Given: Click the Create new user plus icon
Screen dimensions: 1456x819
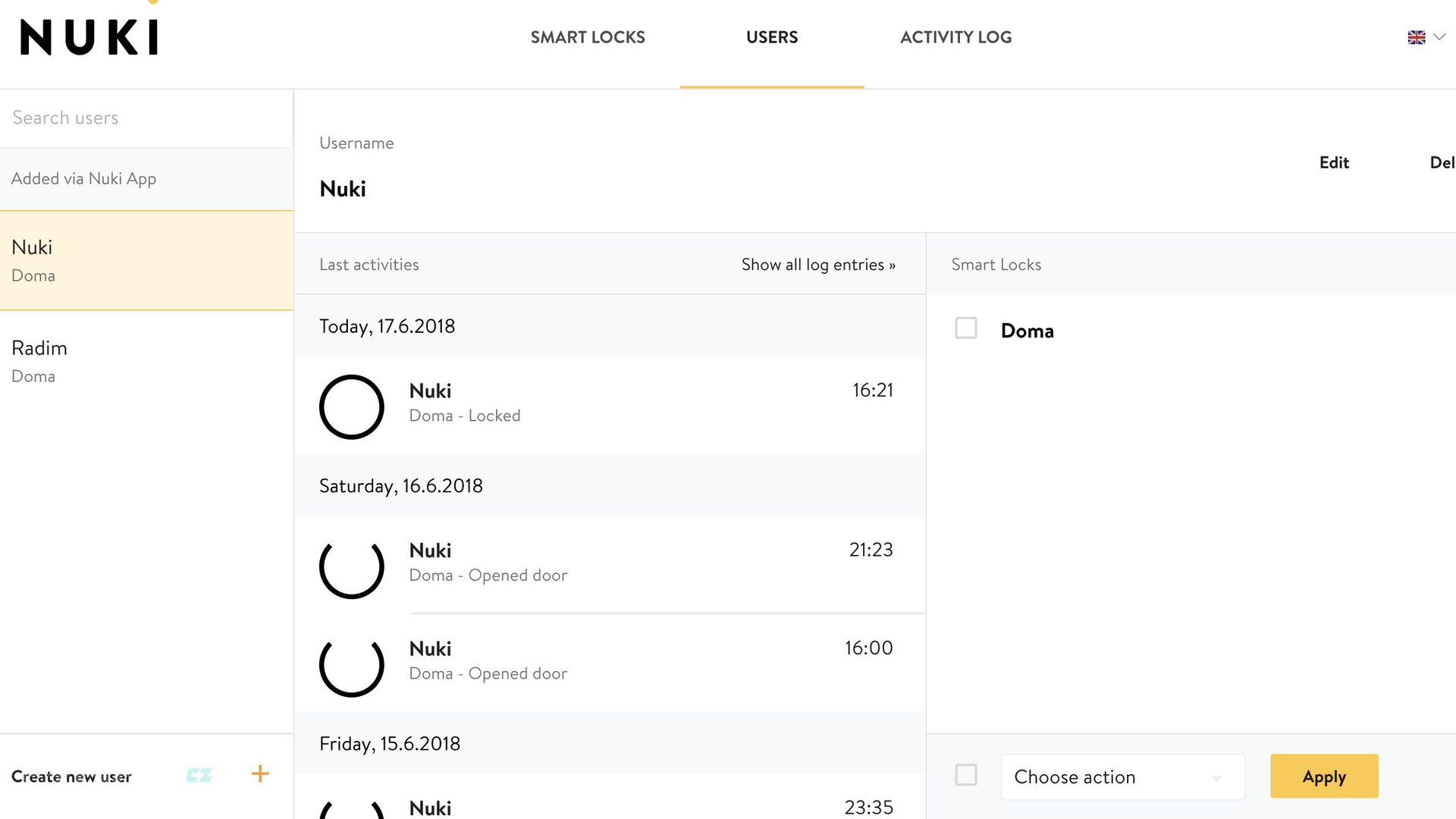Looking at the screenshot, I should 258,774.
